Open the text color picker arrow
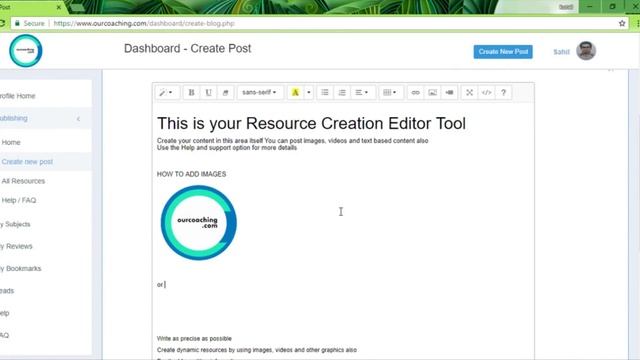This screenshot has height=360, width=640. point(309,93)
